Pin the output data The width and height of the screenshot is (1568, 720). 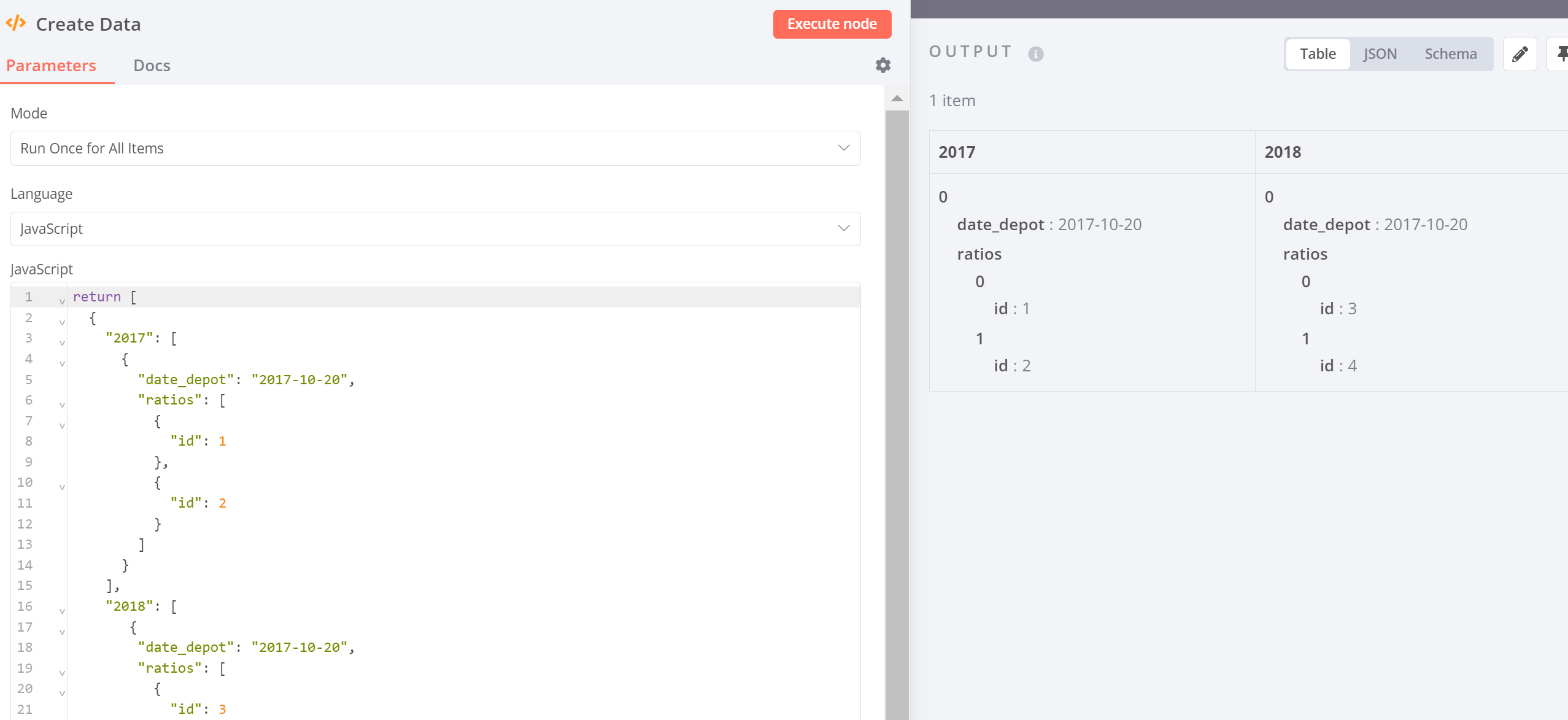tap(1560, 54)
